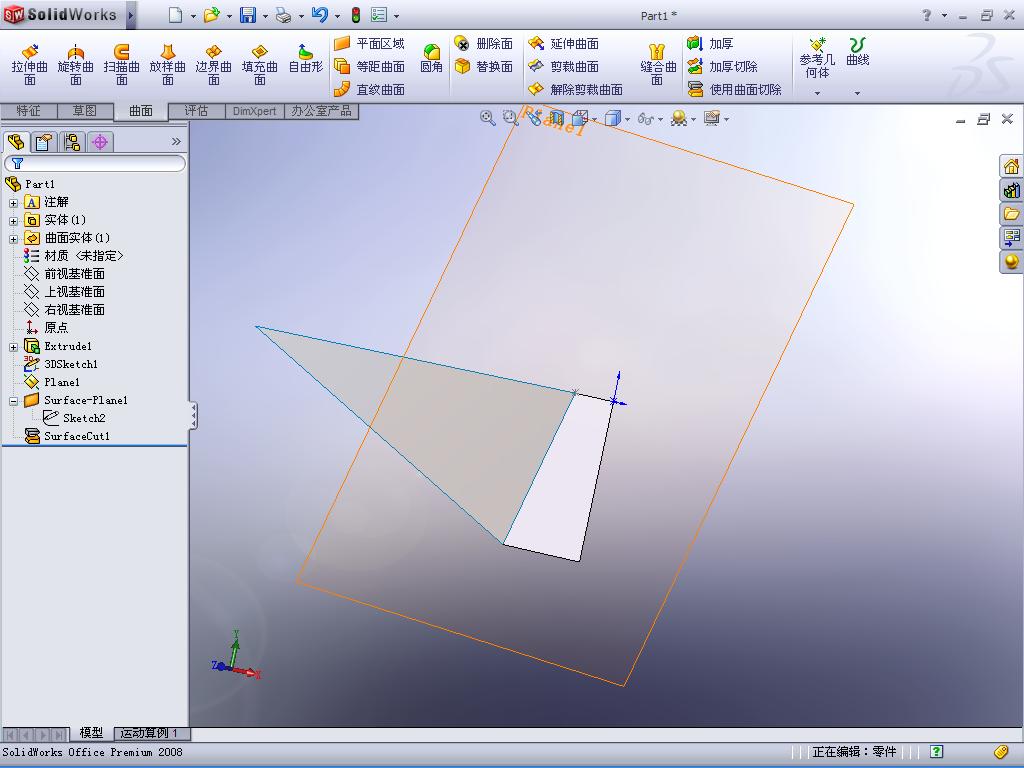
Task: Choose the 圆角 fillet tool
Action: 431,59
